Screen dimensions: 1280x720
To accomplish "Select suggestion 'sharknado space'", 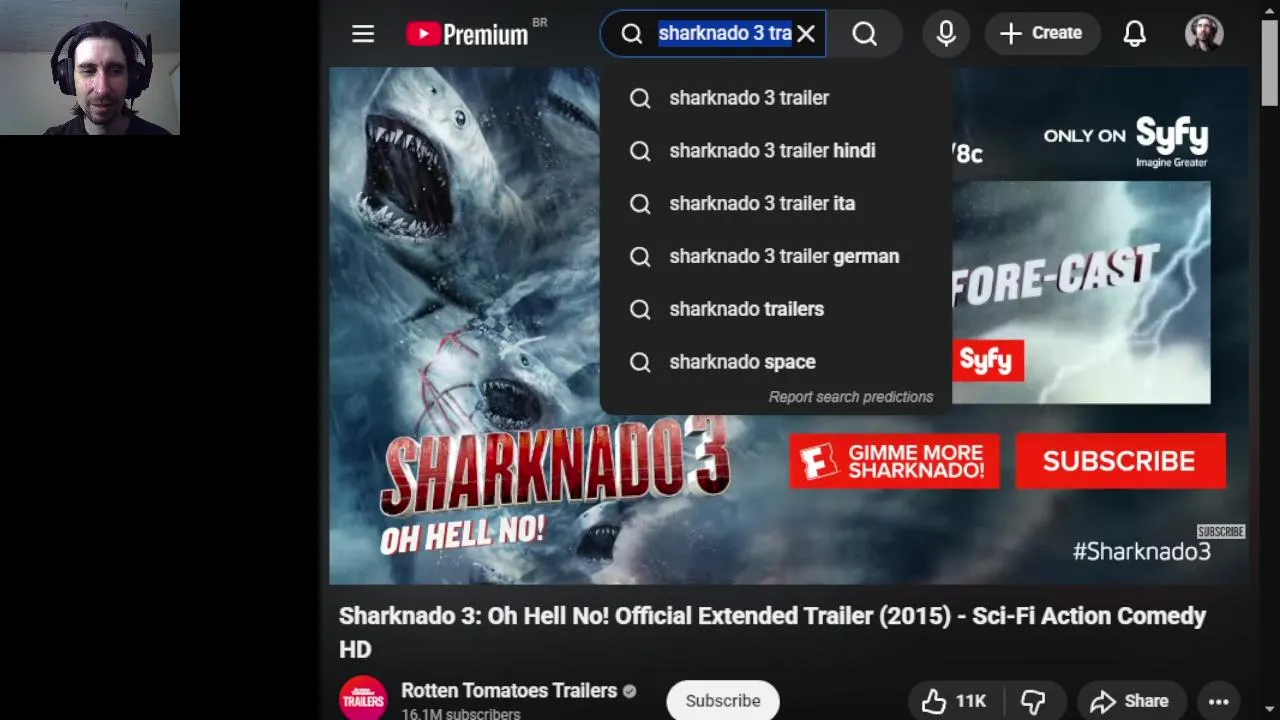I will [776, 362].
